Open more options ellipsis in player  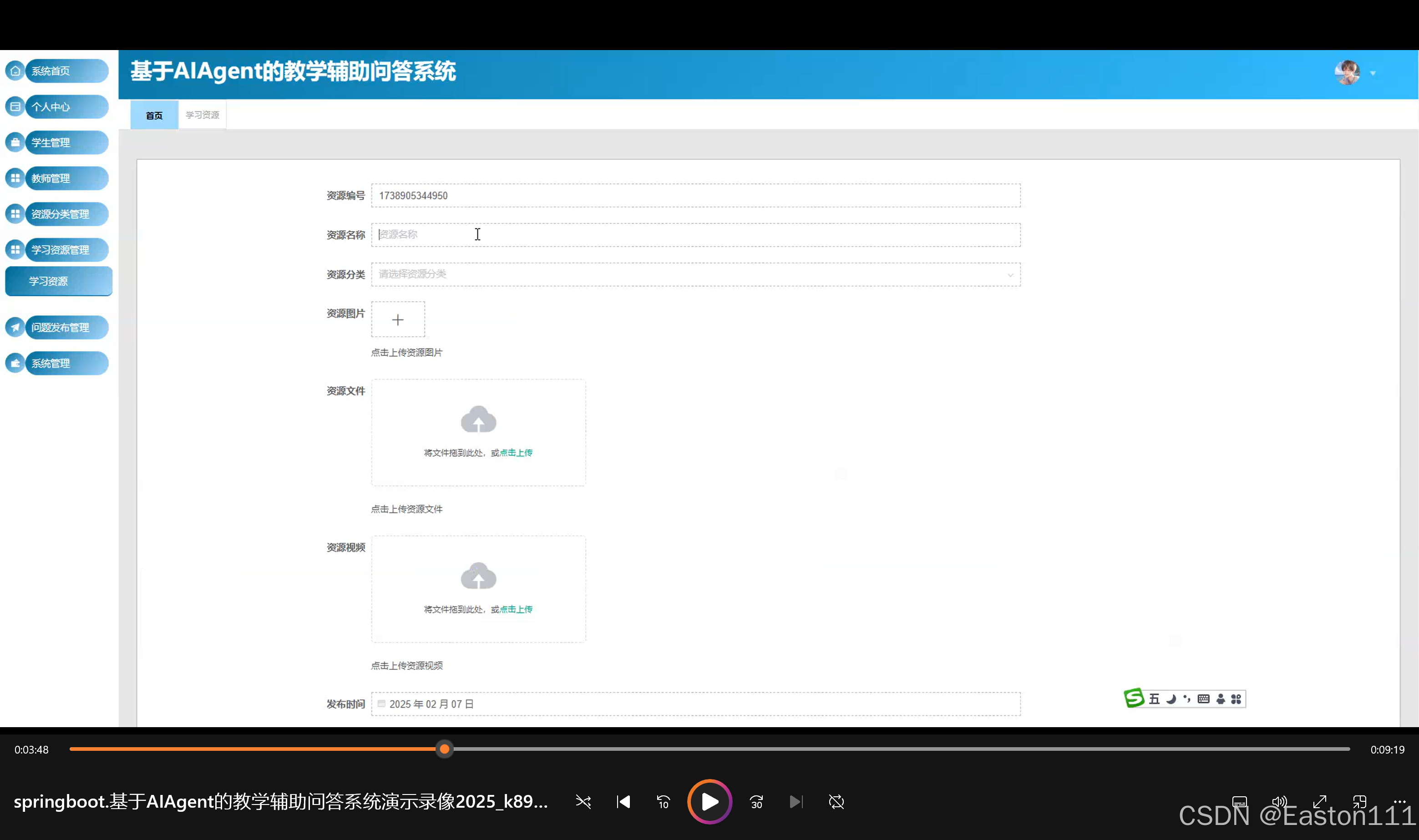pyautogui.click(x=1399, y=801)
